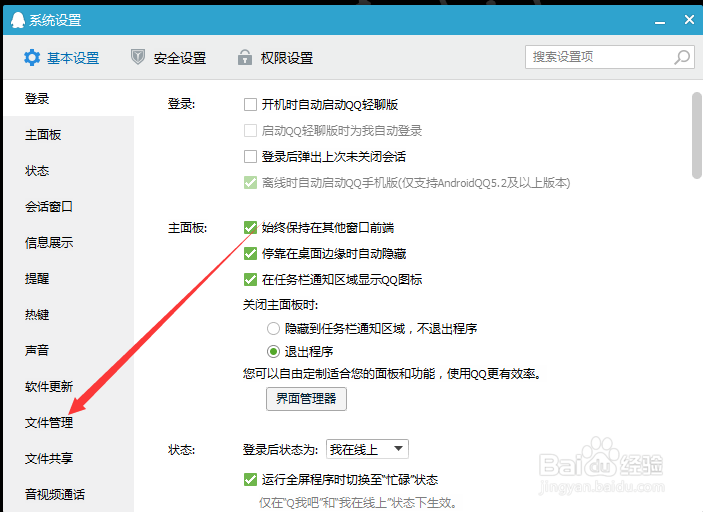Viewport: 703px width, 512px height.
Task: Select 主面板 in the sidebar
Action: click(69, 135)
